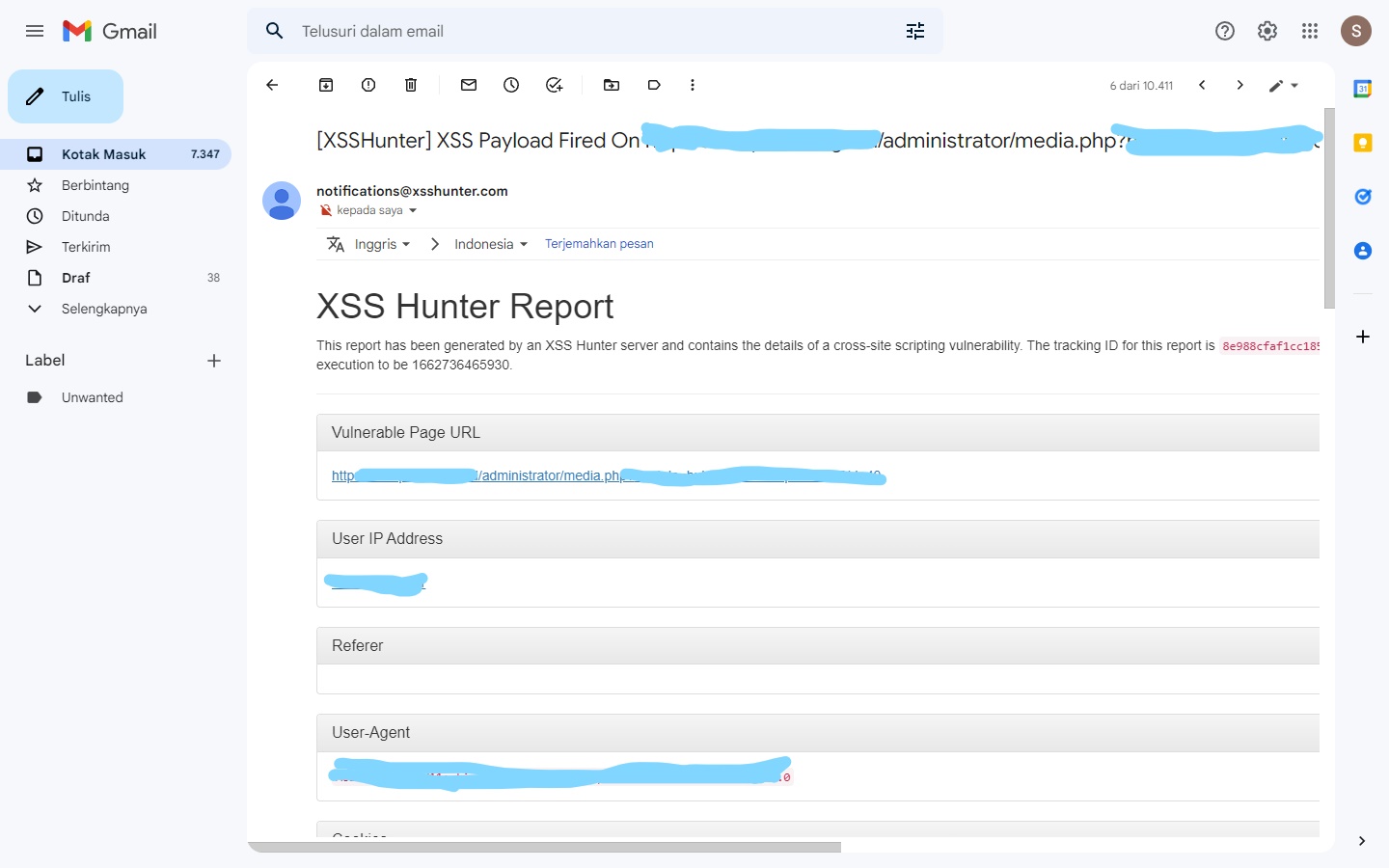
Task: Mark email as unread
Action: (x=469, y=85)
